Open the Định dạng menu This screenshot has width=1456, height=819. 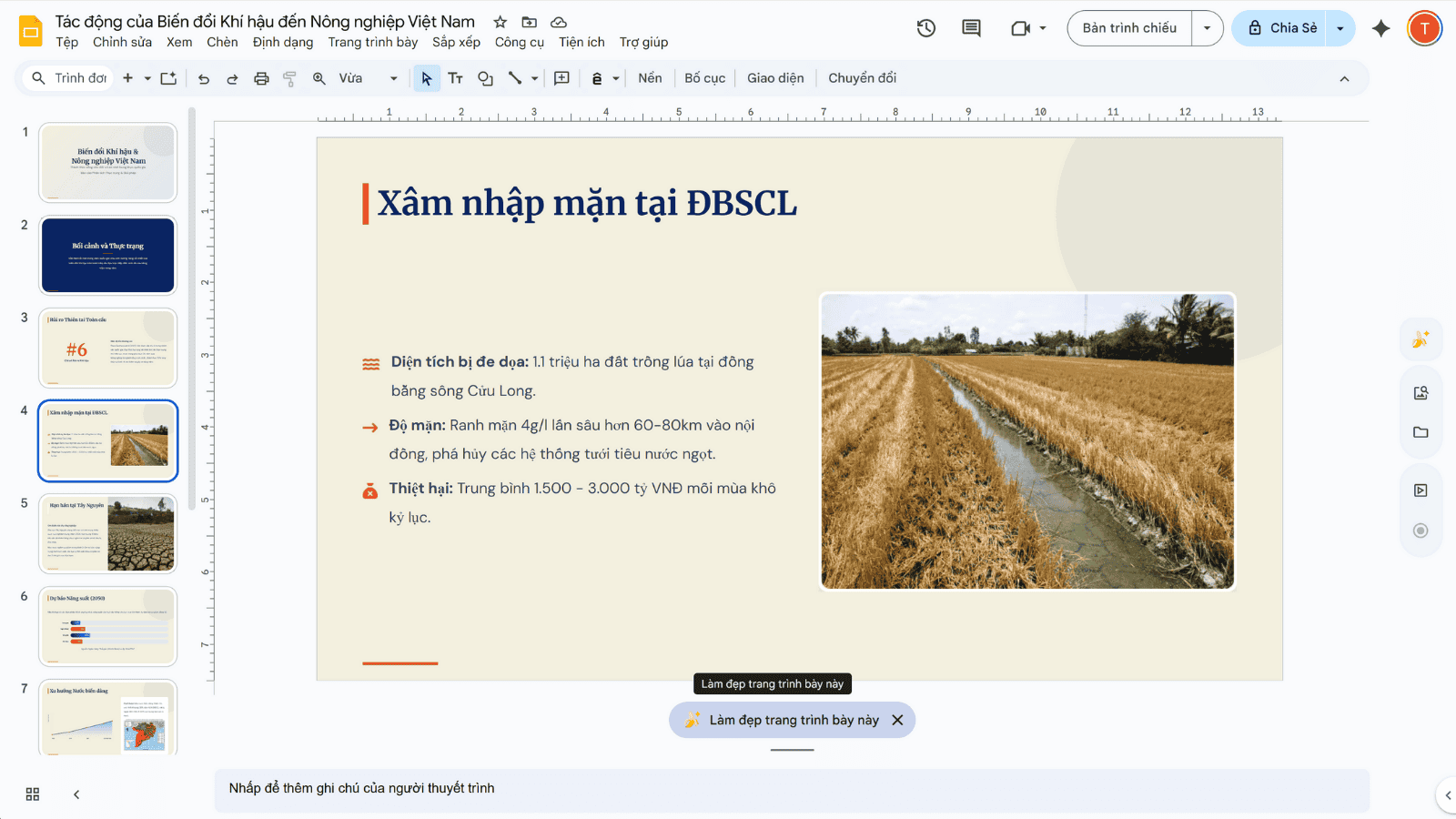(282, 42)
